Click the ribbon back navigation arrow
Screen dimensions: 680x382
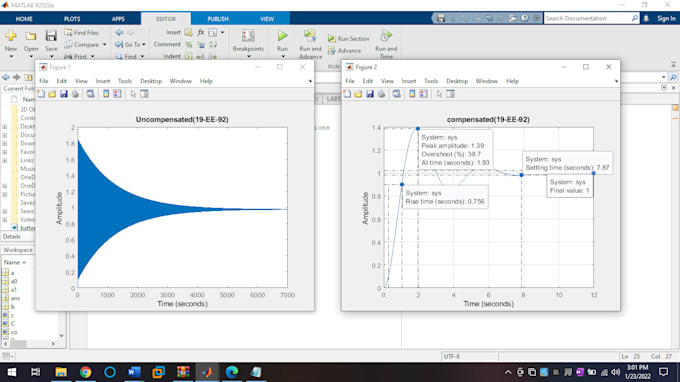(x=119, y=33)
